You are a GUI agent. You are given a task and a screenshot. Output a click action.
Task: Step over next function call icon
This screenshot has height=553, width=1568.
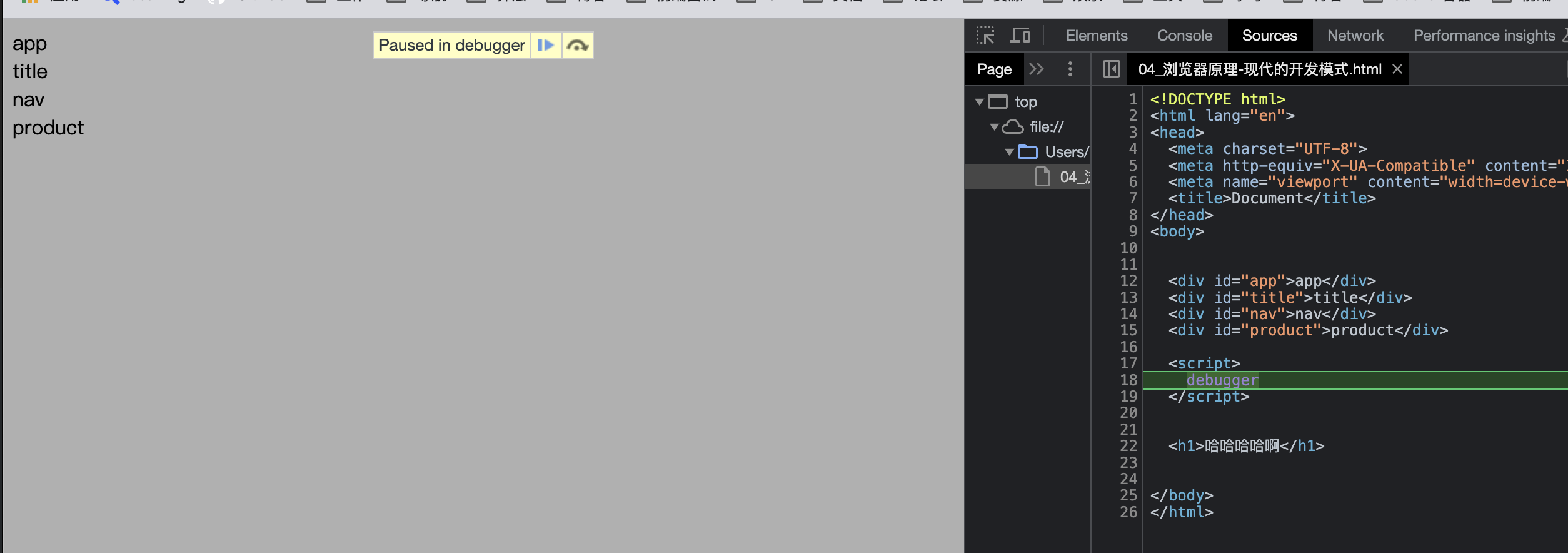[577, 45]
